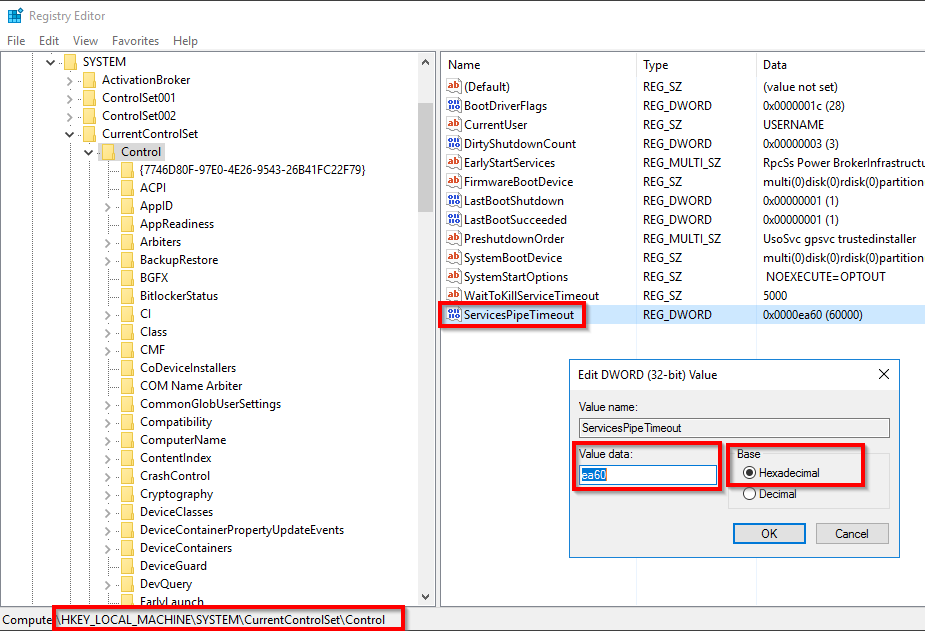Click OK in the Edit DWORD dialog
This screenshot has height=631, width=925.
pos(768,533)
